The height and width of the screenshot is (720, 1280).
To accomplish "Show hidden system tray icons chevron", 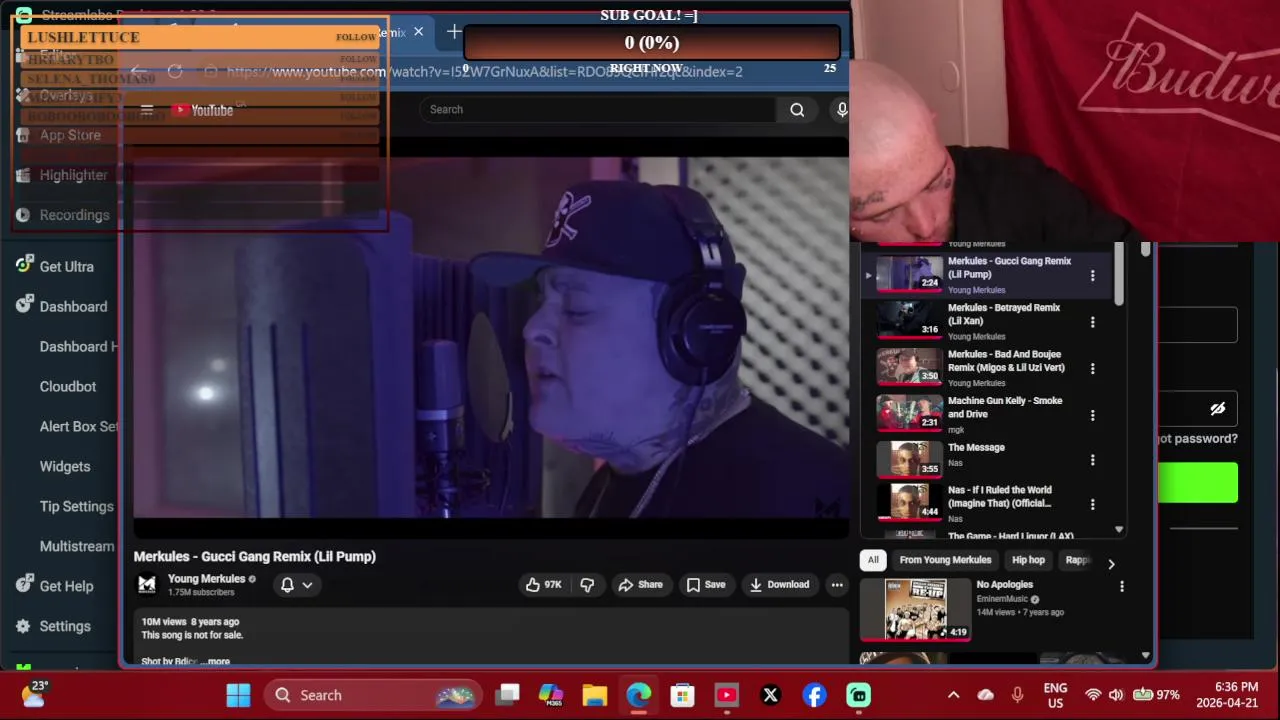I will click(953, 695).
